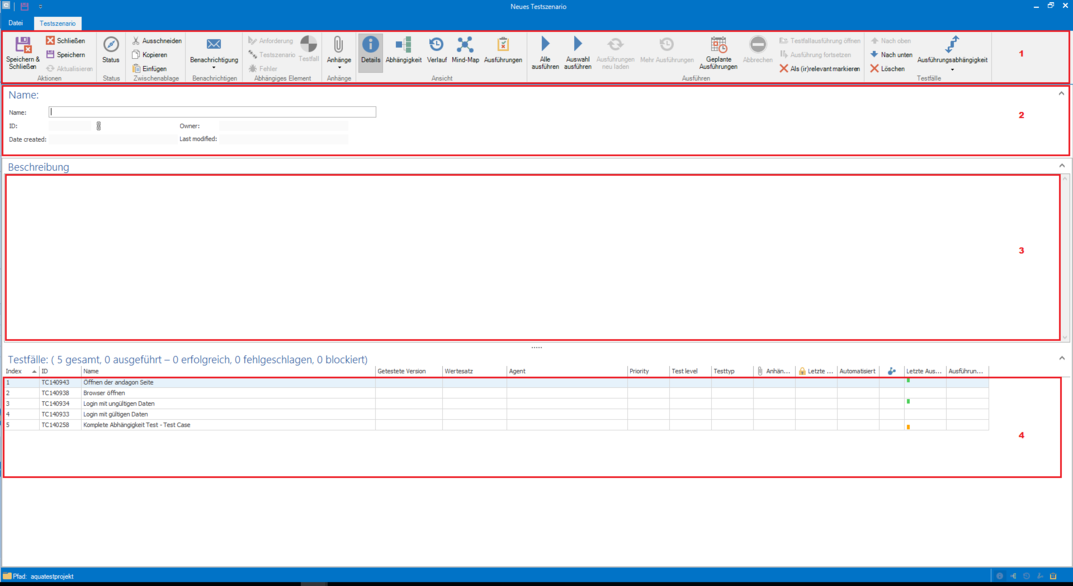The width and height of the screenshot is (1073, 586).
Task: Open the Datei menu tab
Action: tap(15, 23)
